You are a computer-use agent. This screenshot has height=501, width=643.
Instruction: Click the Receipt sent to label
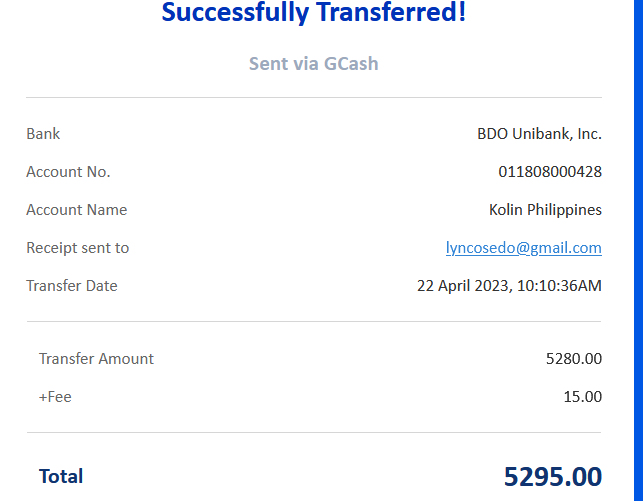[x=77, y=248]
